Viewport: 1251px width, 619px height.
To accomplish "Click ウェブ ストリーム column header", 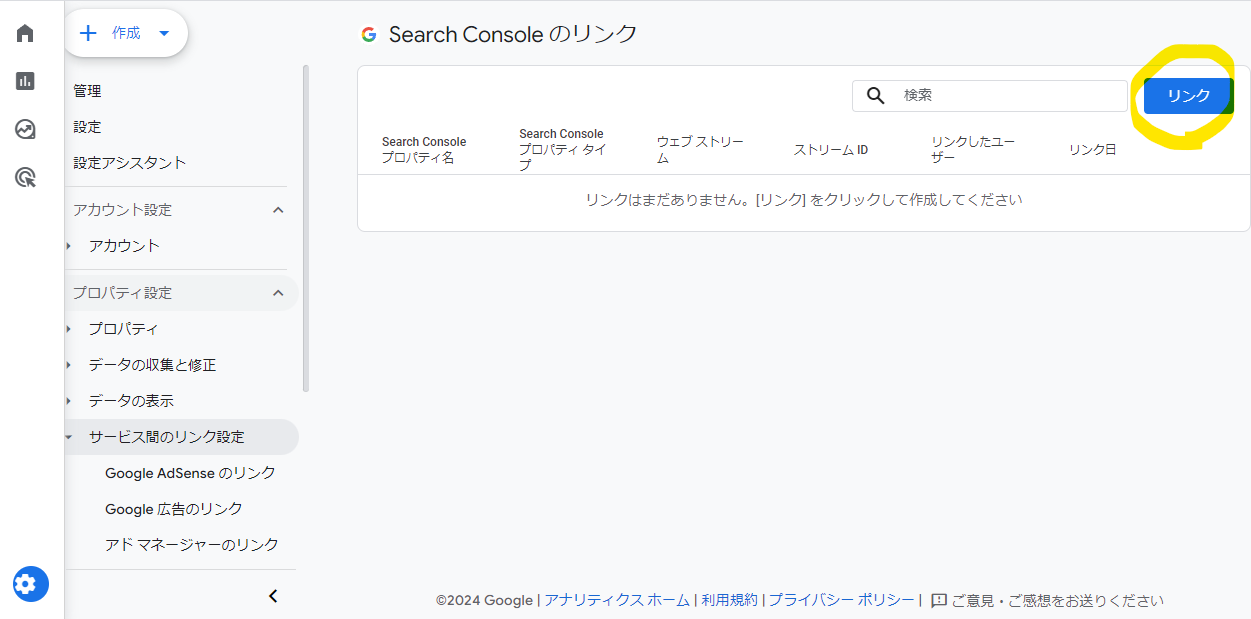I will [x=700, y=150].
